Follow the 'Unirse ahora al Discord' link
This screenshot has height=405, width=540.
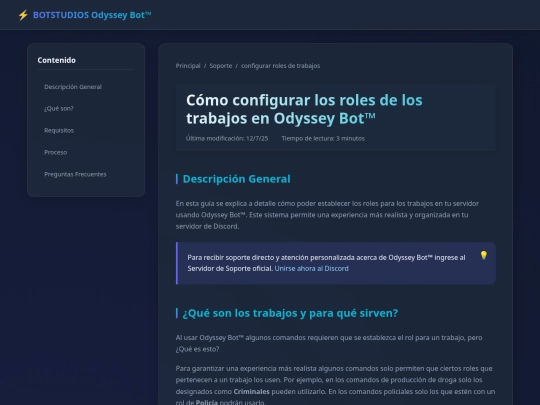(311, 269)
